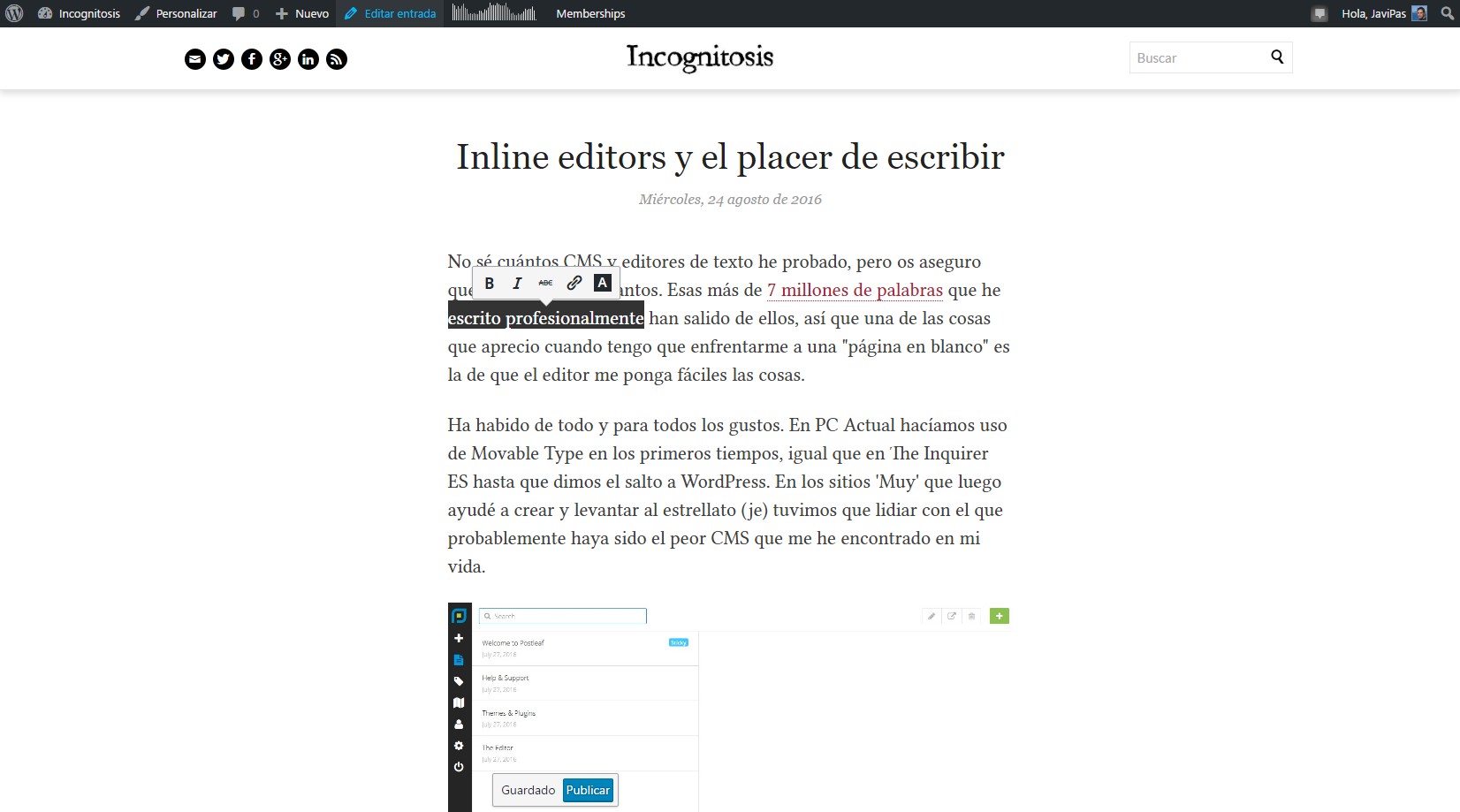The width and height of the screenshot is (1460, 812).
Task: Click the email social icon
Action: [195, 59]
